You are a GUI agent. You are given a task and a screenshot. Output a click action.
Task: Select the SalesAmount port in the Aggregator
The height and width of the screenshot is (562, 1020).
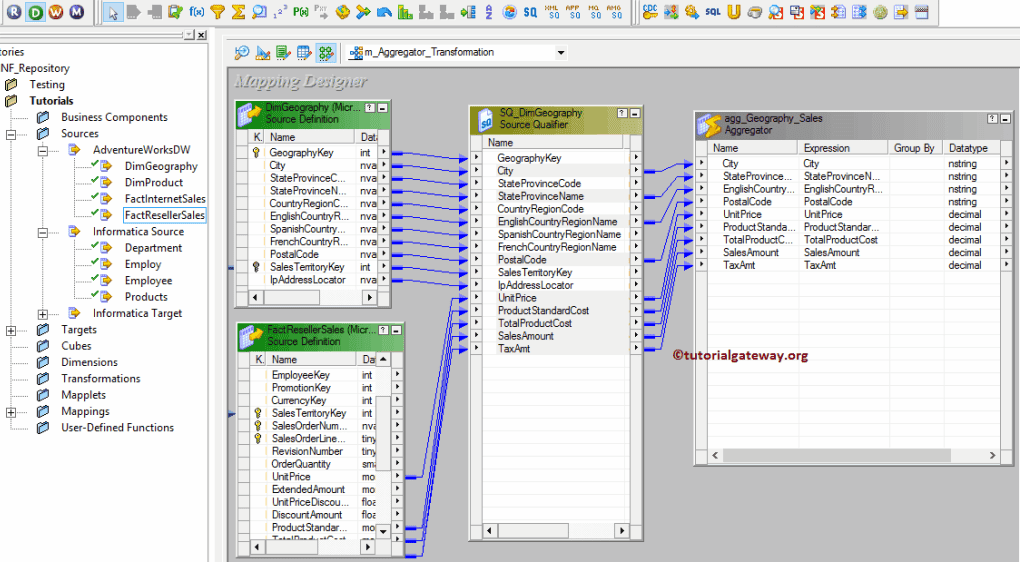pos(751,252)
